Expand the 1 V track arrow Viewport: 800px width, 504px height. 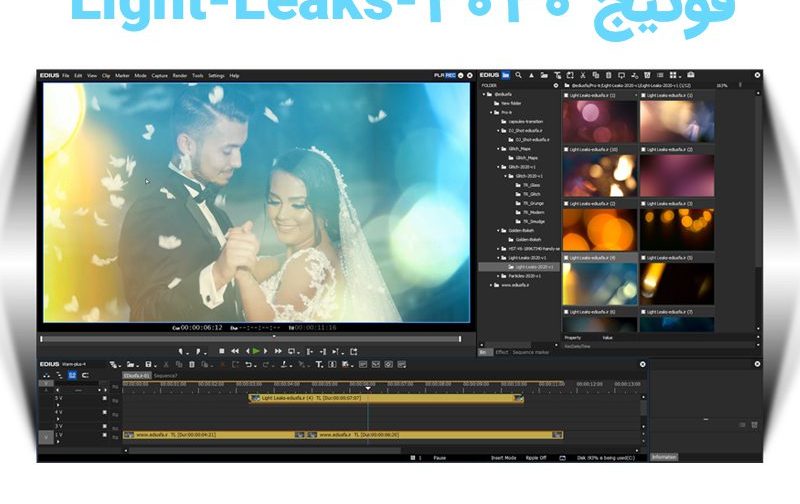coord(58,442)
